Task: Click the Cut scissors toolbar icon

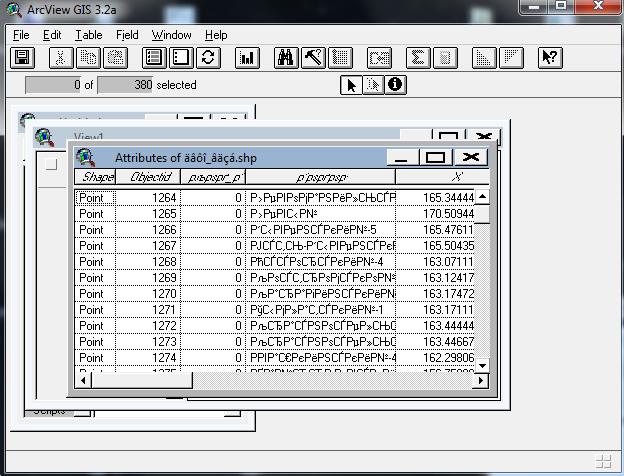Action: tap(60, 58)
